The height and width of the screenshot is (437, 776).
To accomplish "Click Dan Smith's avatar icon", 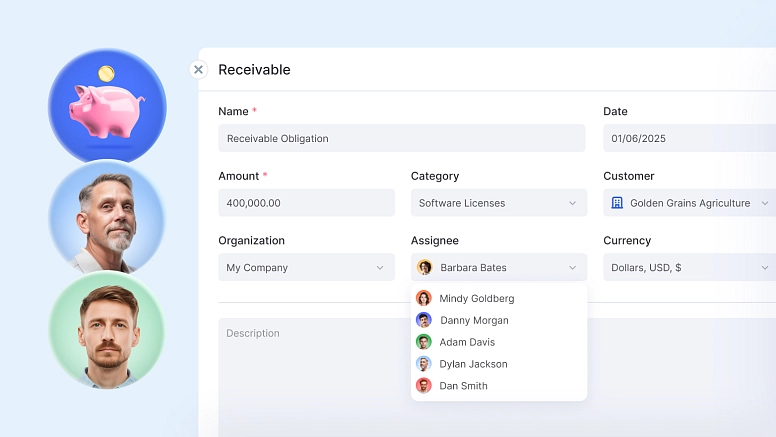I will [424, 386].
